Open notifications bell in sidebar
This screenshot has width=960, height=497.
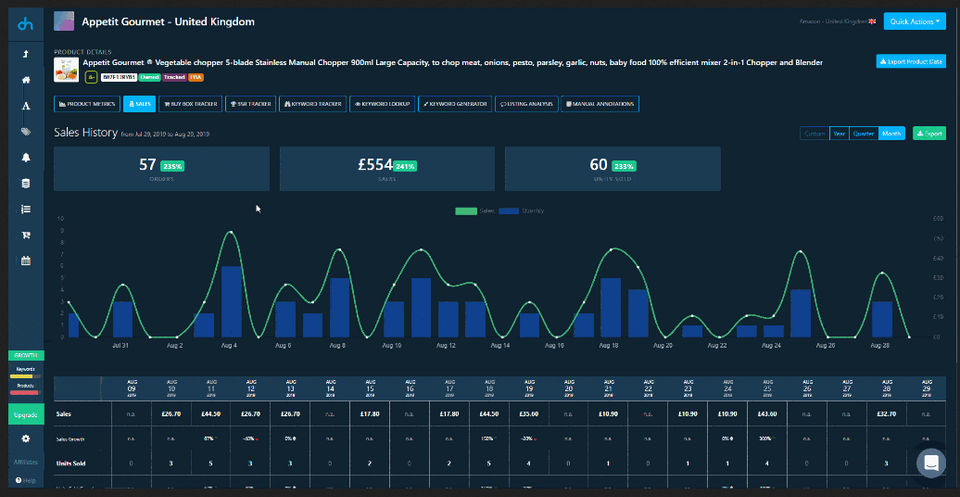click(x=25, y=157)
